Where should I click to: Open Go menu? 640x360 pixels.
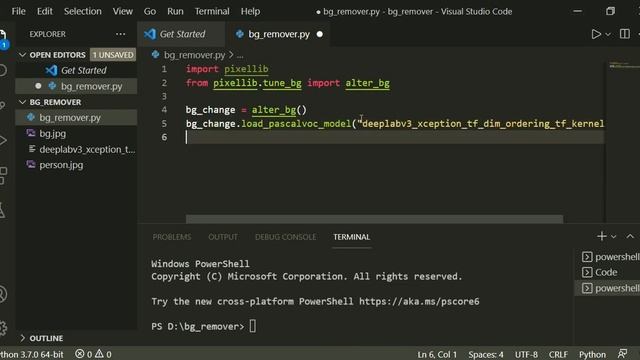tap(150, 11)
